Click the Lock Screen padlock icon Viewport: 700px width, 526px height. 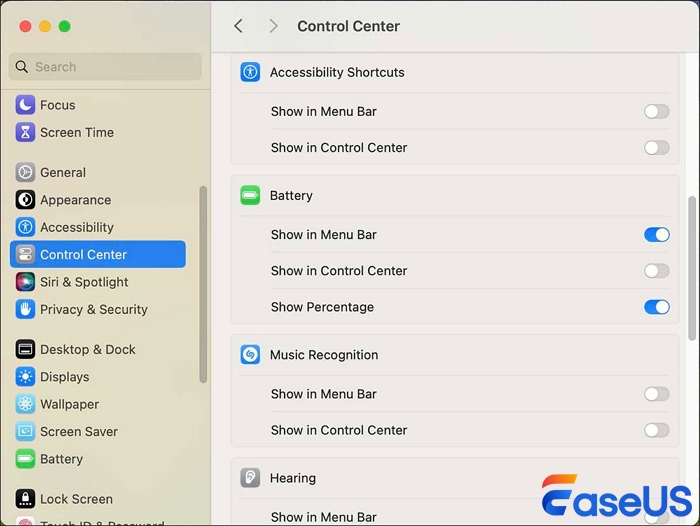[x=25, y=499]
